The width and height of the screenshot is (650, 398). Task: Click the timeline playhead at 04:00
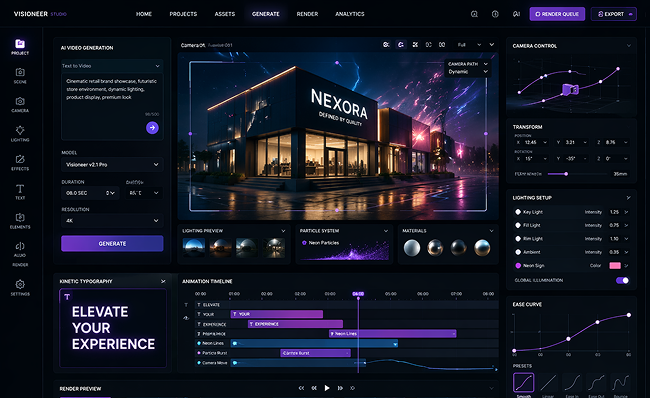pyautogui.click(x=358, y=294)
